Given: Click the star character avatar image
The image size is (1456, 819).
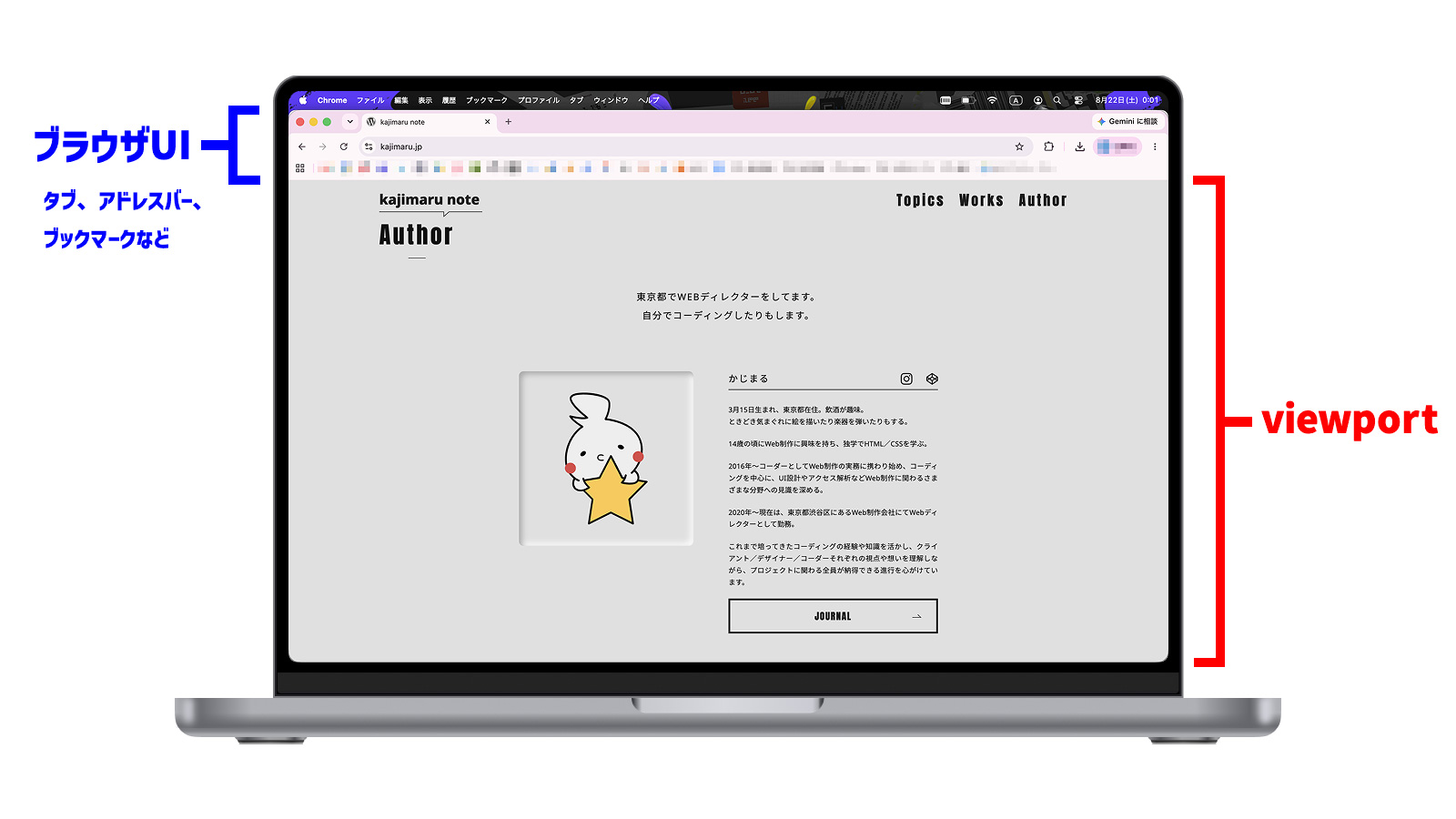Looking at the screenshot, I should (606, 459).
